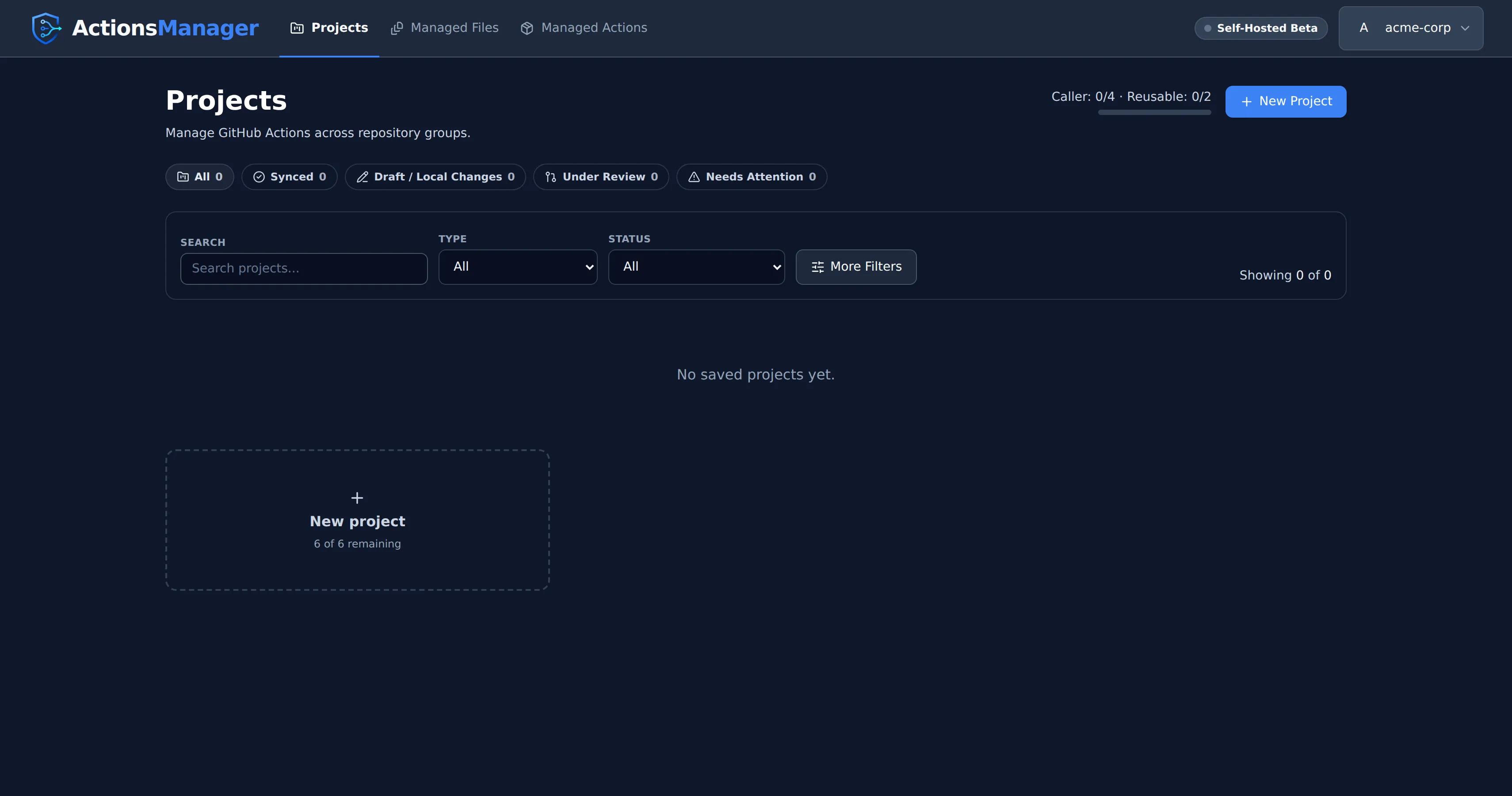Click the Status dropdown arrow
1512x796 pixels.
click(776, 267)
